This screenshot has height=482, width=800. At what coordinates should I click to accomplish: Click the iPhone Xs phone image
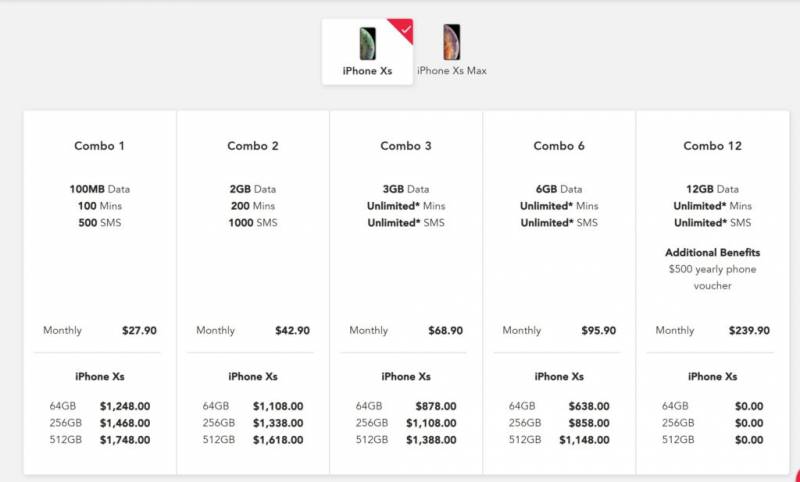click(367, 43)
